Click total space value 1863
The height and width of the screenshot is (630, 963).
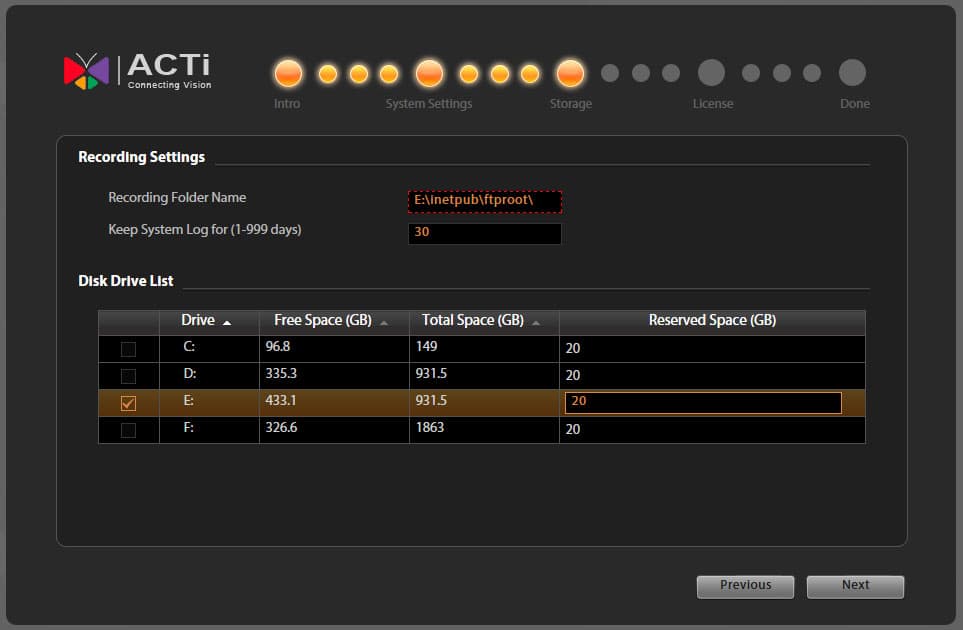pyautogui.click(x=429, y=428)
